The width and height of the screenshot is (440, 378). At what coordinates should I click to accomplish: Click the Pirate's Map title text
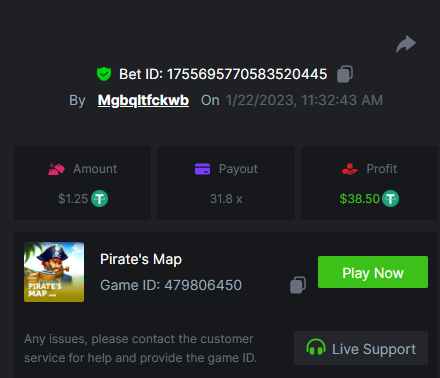[x=141, y=259]
